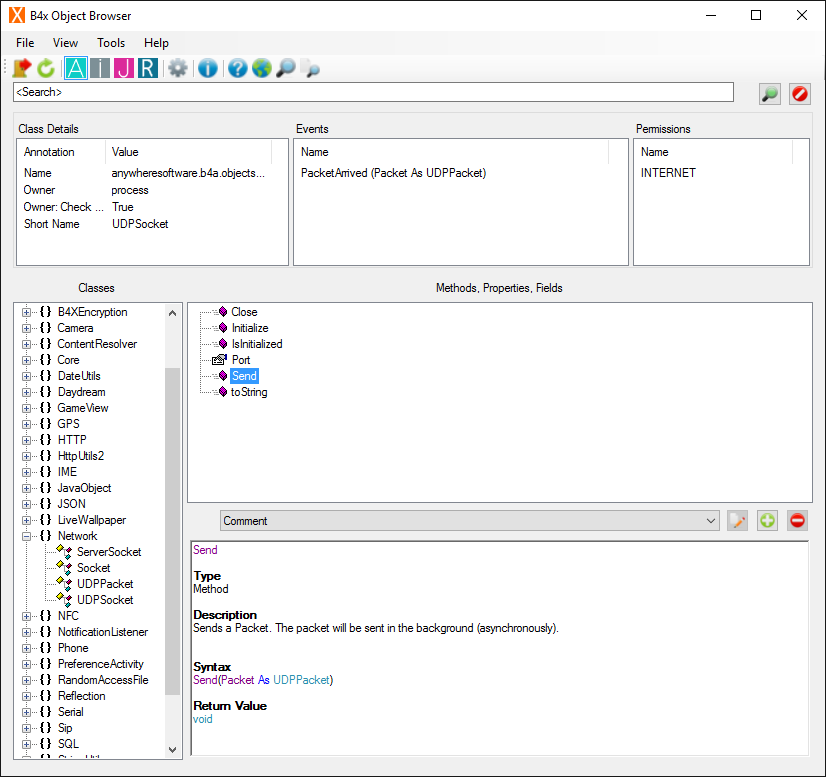Open the Comment dropdown
The height and width of the screenshot is (777, 826).
(x=469, y=520)
